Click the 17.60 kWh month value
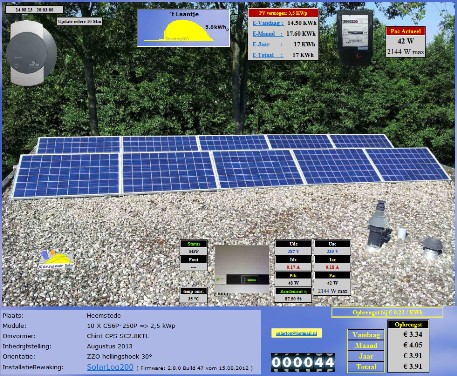457x376 pixels. click(x=302, y=34)
